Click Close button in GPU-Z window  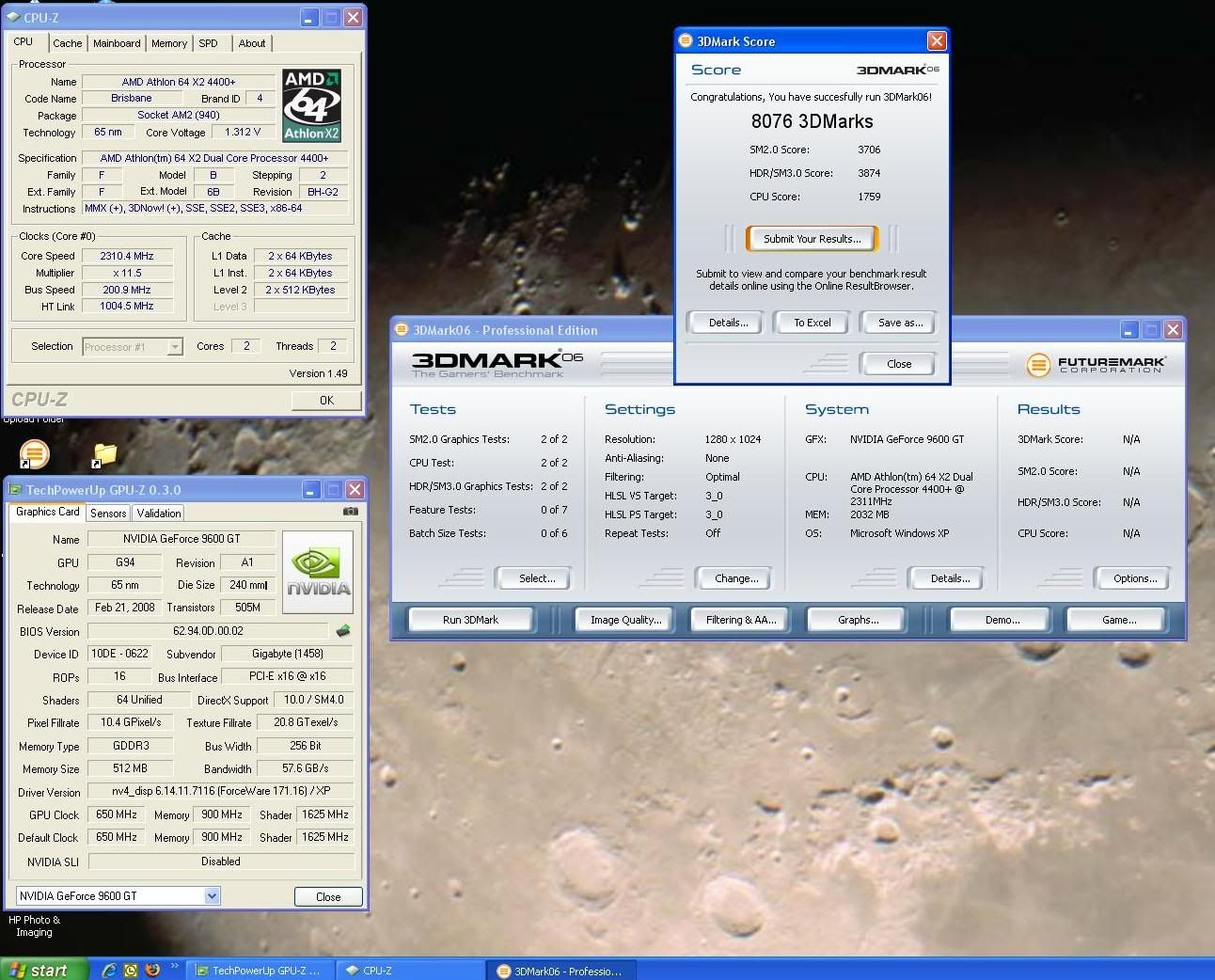coord(328,896)
